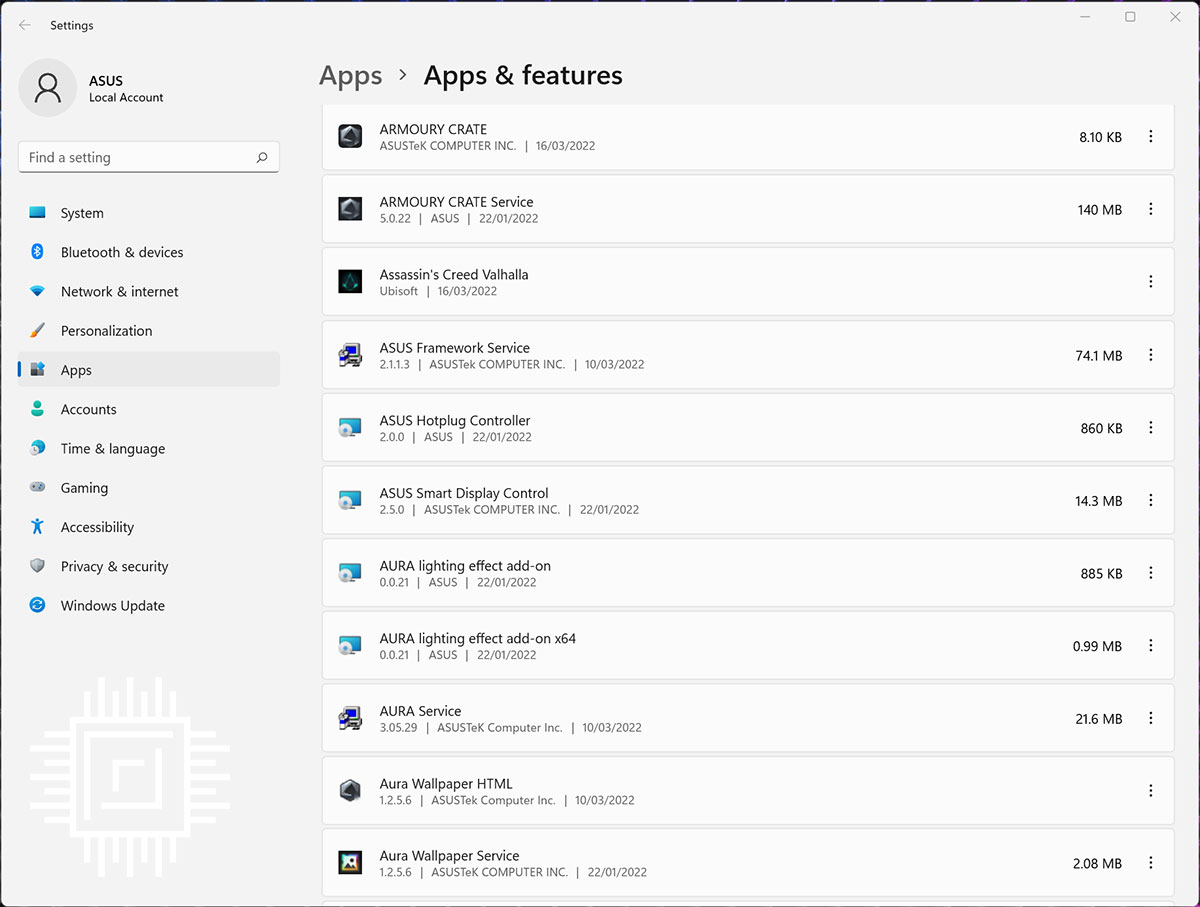Viewport: 1200px width, 907px height.
Task: Click the 74.1 MB size value
Action: point(1099,355)
